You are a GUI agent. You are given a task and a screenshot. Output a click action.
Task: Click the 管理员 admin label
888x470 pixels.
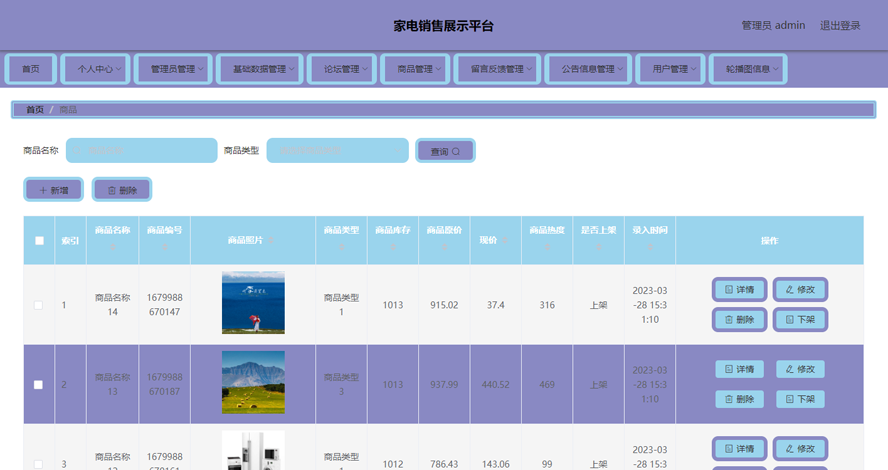click(x=773, y=25)
